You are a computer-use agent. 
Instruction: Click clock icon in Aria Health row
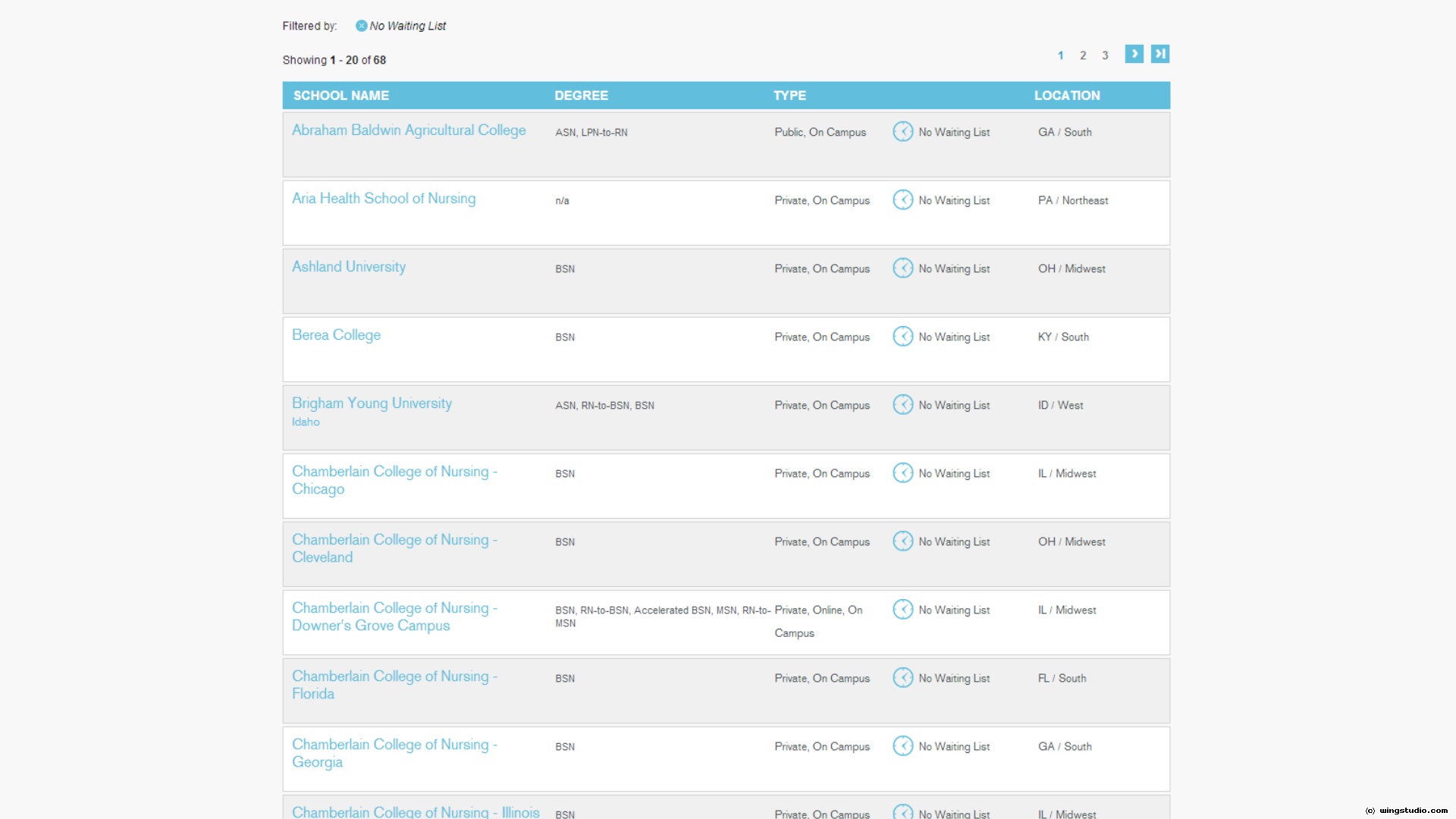tap(902, 200)
